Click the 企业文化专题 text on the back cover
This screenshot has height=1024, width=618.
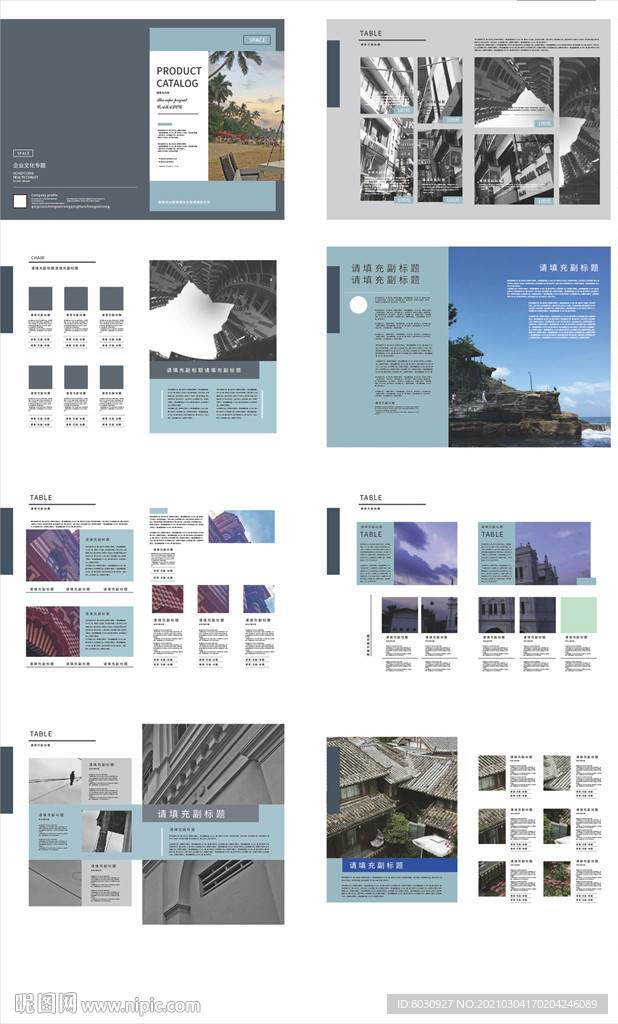click(29, 165)
